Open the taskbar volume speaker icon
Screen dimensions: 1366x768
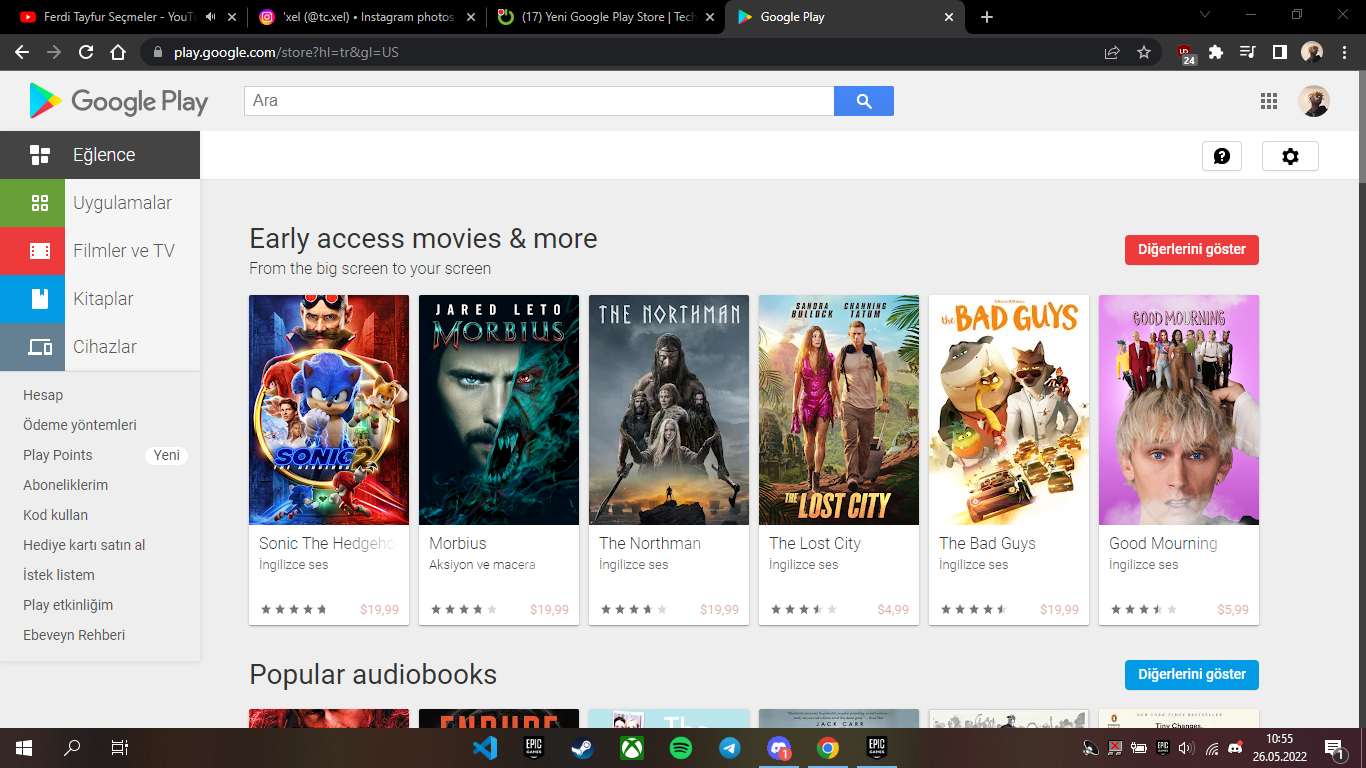(1186, 748)
